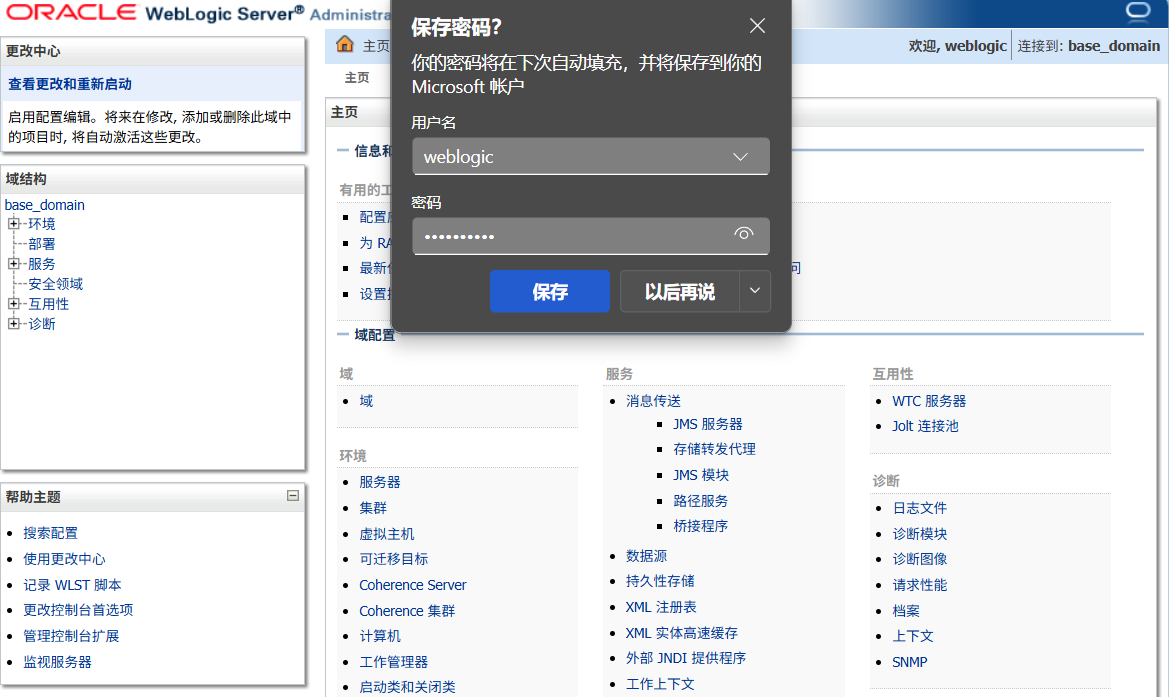The height and width of the screenshot is (697, 1169).
Task: Open the 请求性能 link
Action: [920, 585]
